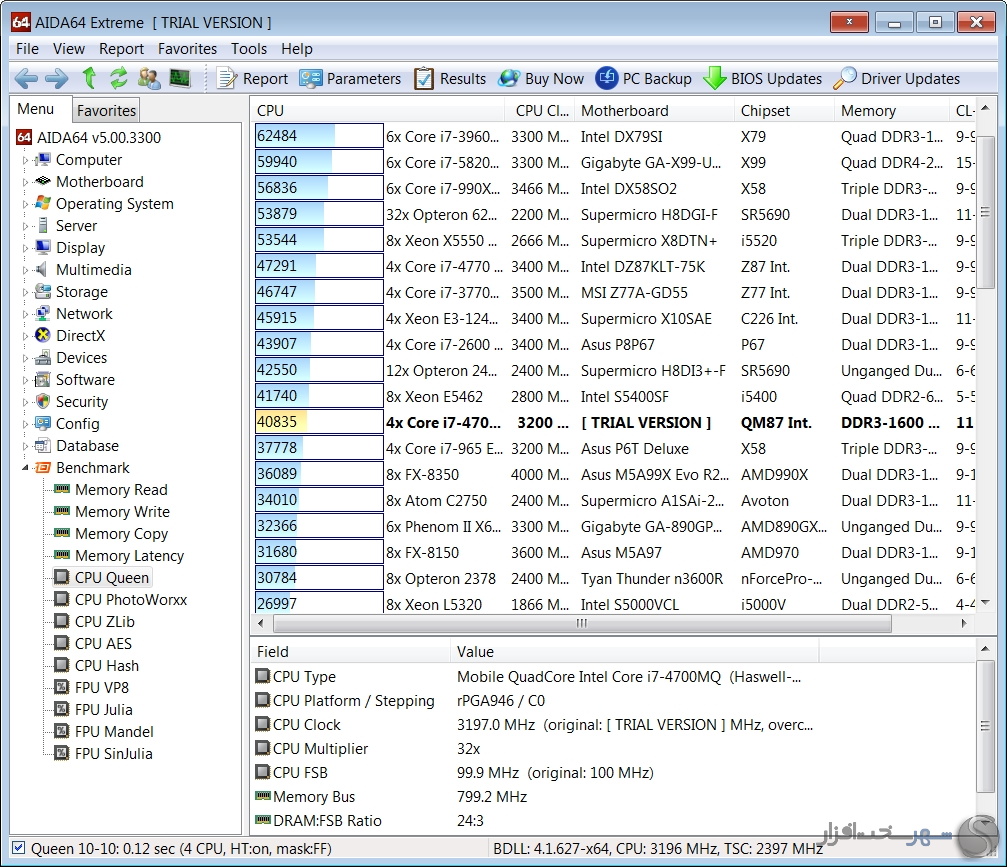
Task: Click the Database icon in tree
Action: click(42, 445)
